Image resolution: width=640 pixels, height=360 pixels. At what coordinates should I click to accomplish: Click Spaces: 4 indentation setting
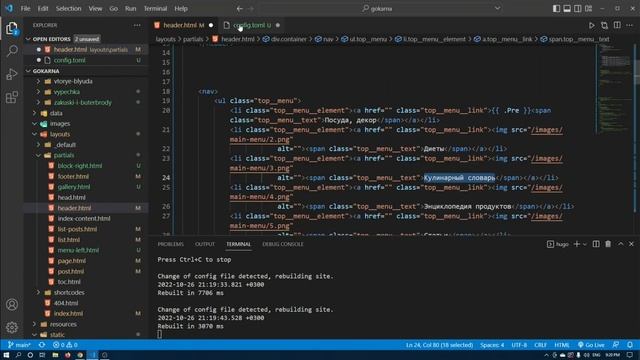pos(492,345)
